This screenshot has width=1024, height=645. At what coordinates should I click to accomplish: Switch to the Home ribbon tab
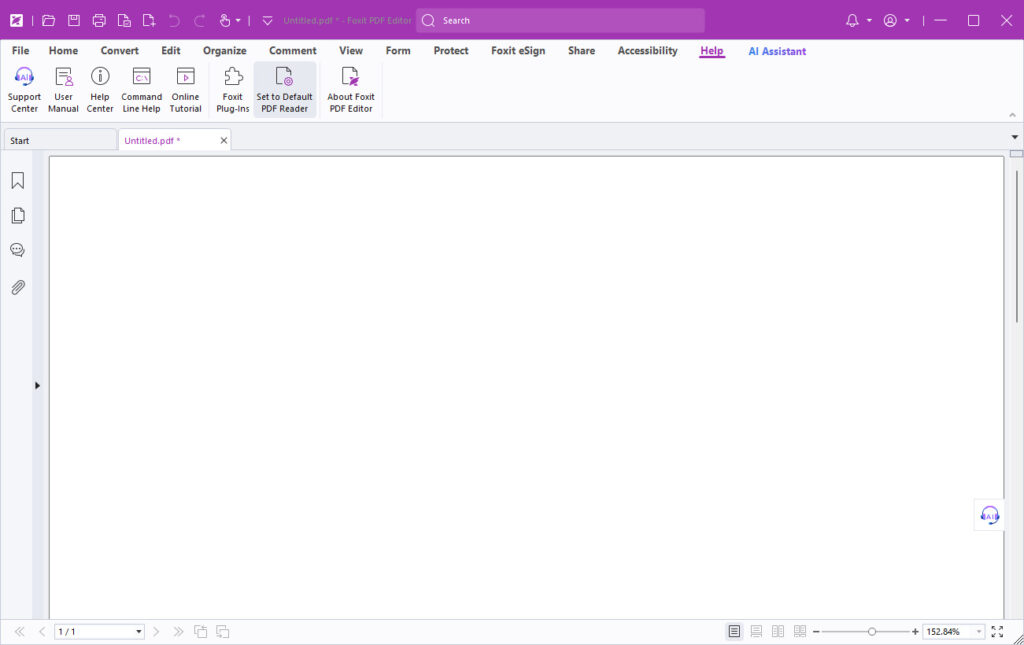click(63, 51)
